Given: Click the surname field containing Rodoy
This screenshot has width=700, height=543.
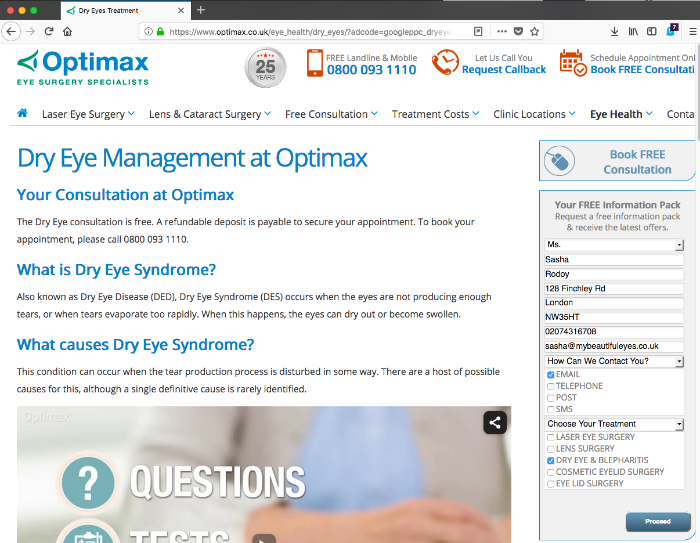Looking at the screenshot, I should pyautogui.click(x=614, y=274).
